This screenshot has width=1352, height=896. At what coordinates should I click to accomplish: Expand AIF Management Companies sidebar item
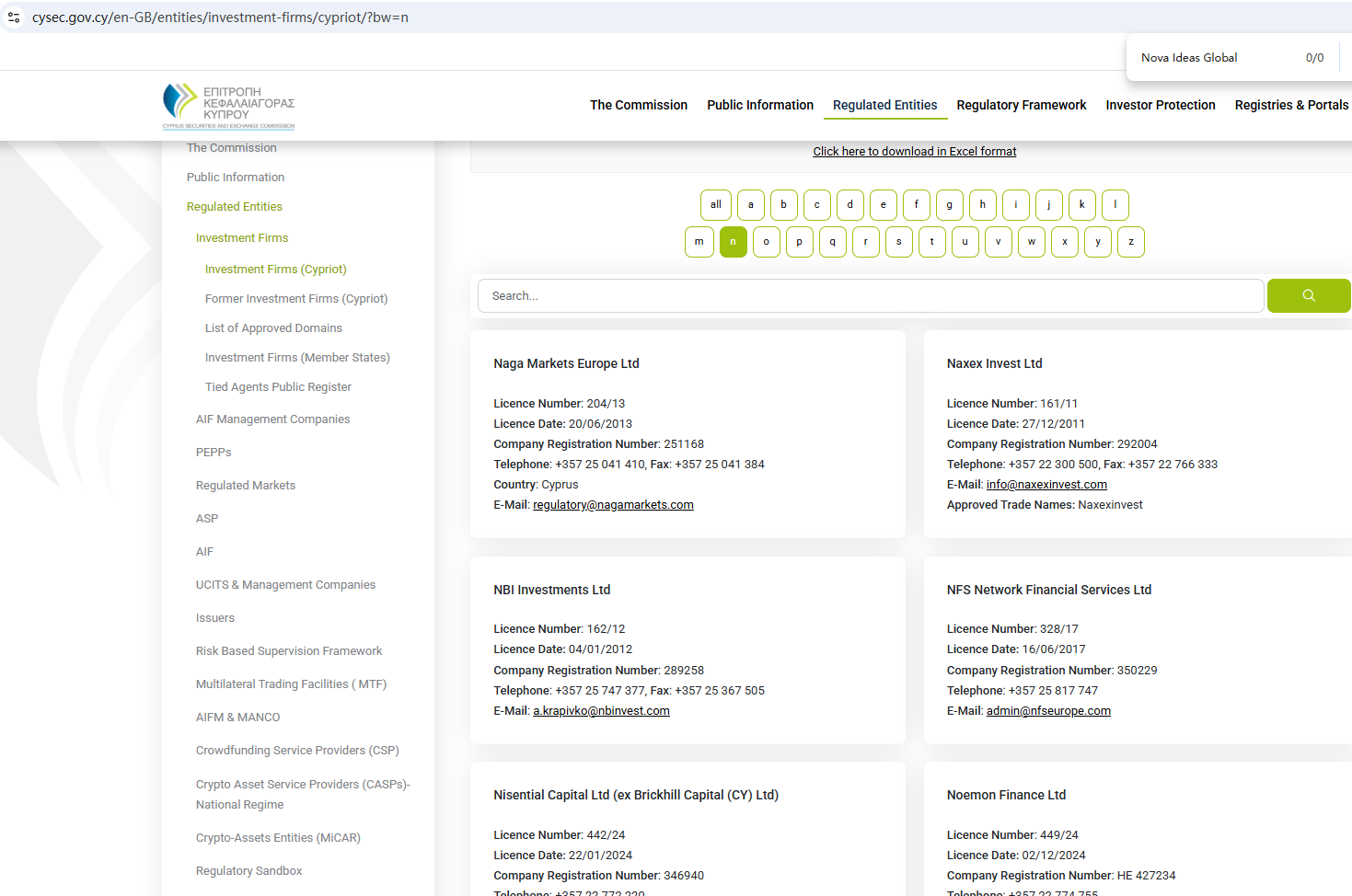(272, 419)
